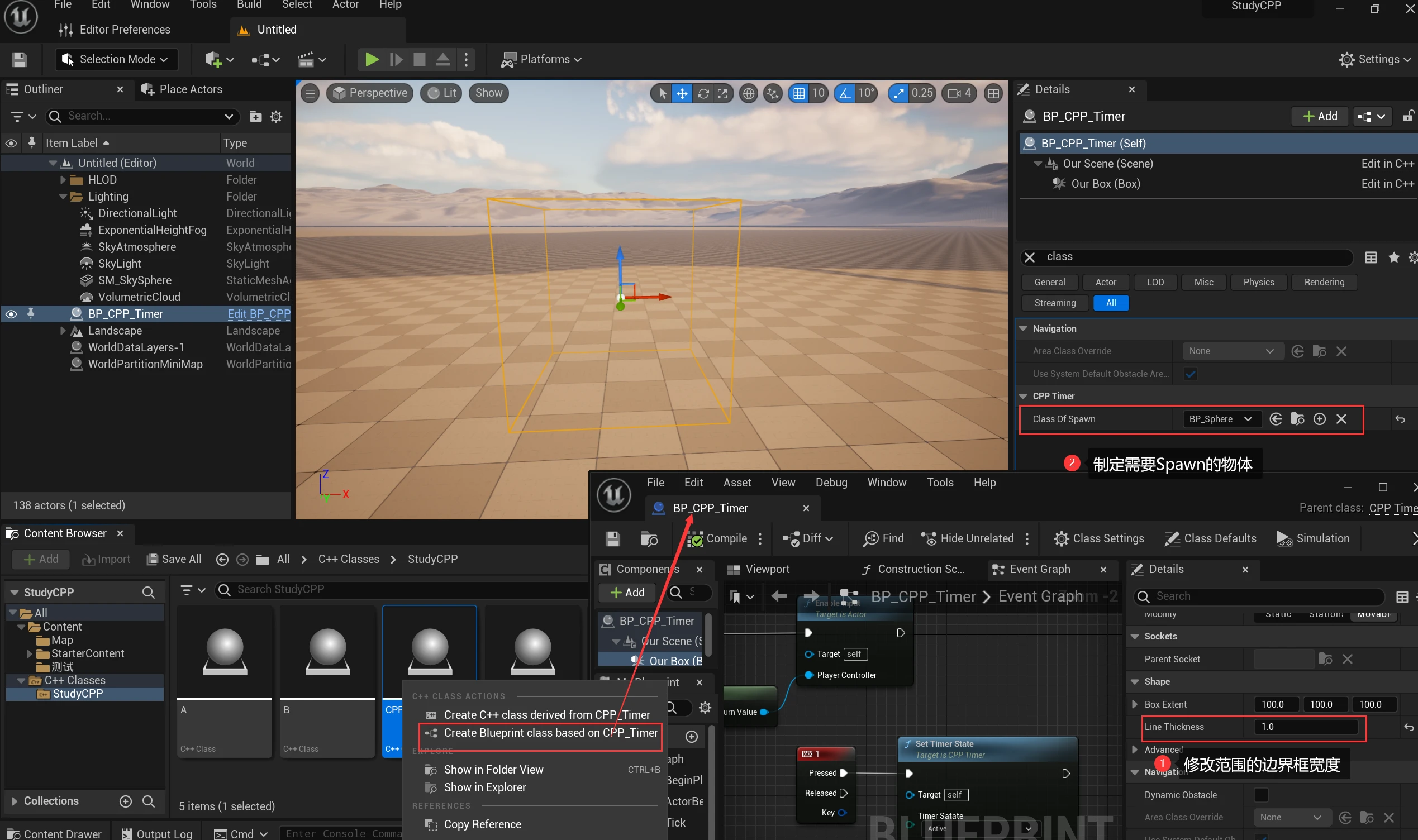
Task: Click the Add button in Details panel
Action: [x=1319, y=116]
